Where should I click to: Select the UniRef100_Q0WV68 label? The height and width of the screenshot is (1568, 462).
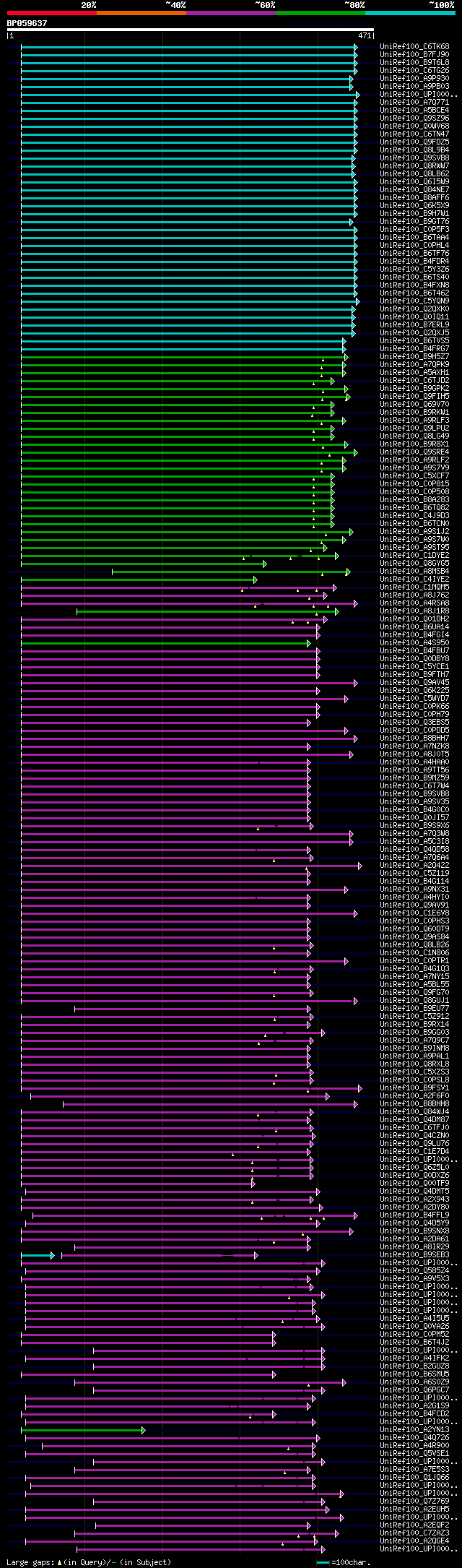click(x=414, y=126)
